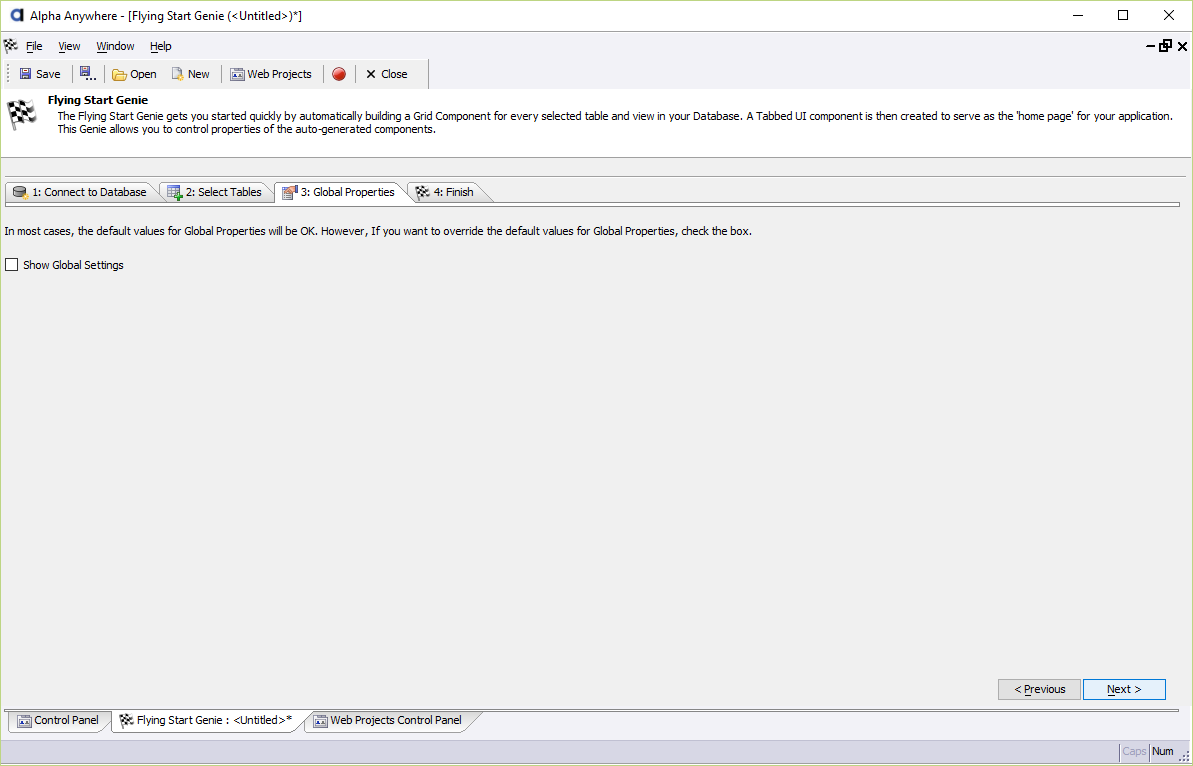Proceed with the Next button

click(1124, 689)
